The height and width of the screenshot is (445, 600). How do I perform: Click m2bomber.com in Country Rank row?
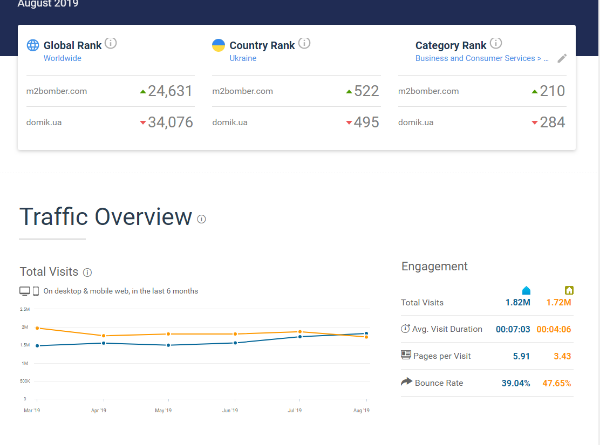tap(243, 91)
